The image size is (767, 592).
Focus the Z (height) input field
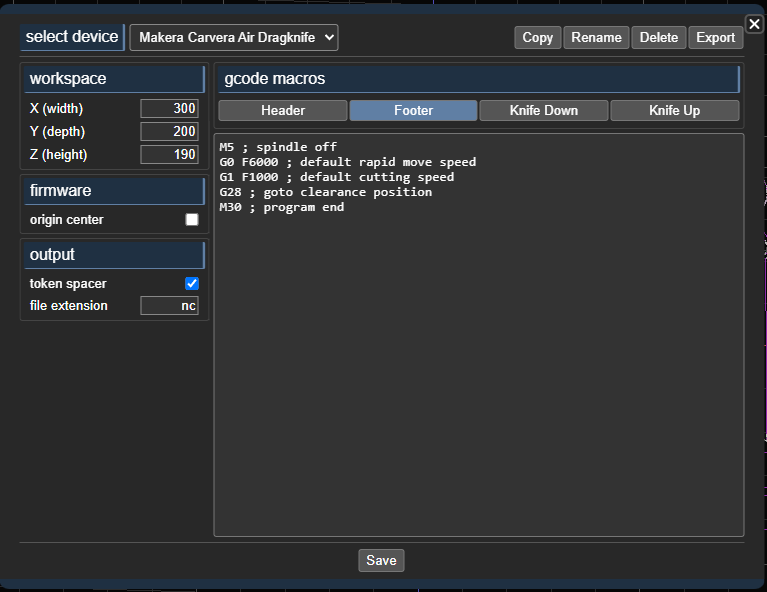[x=169, y=154]
